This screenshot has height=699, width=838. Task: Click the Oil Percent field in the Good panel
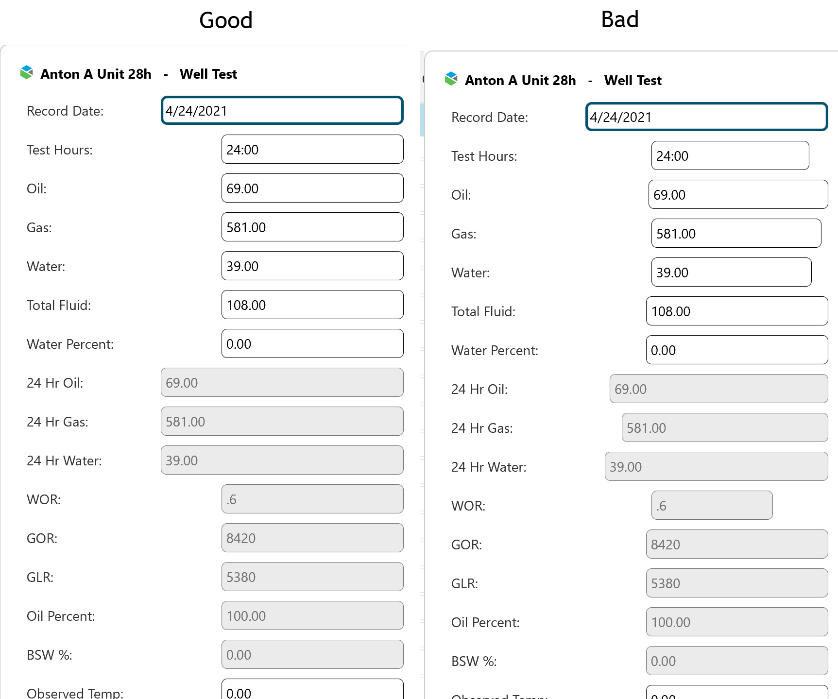click(x=312, y=616)
